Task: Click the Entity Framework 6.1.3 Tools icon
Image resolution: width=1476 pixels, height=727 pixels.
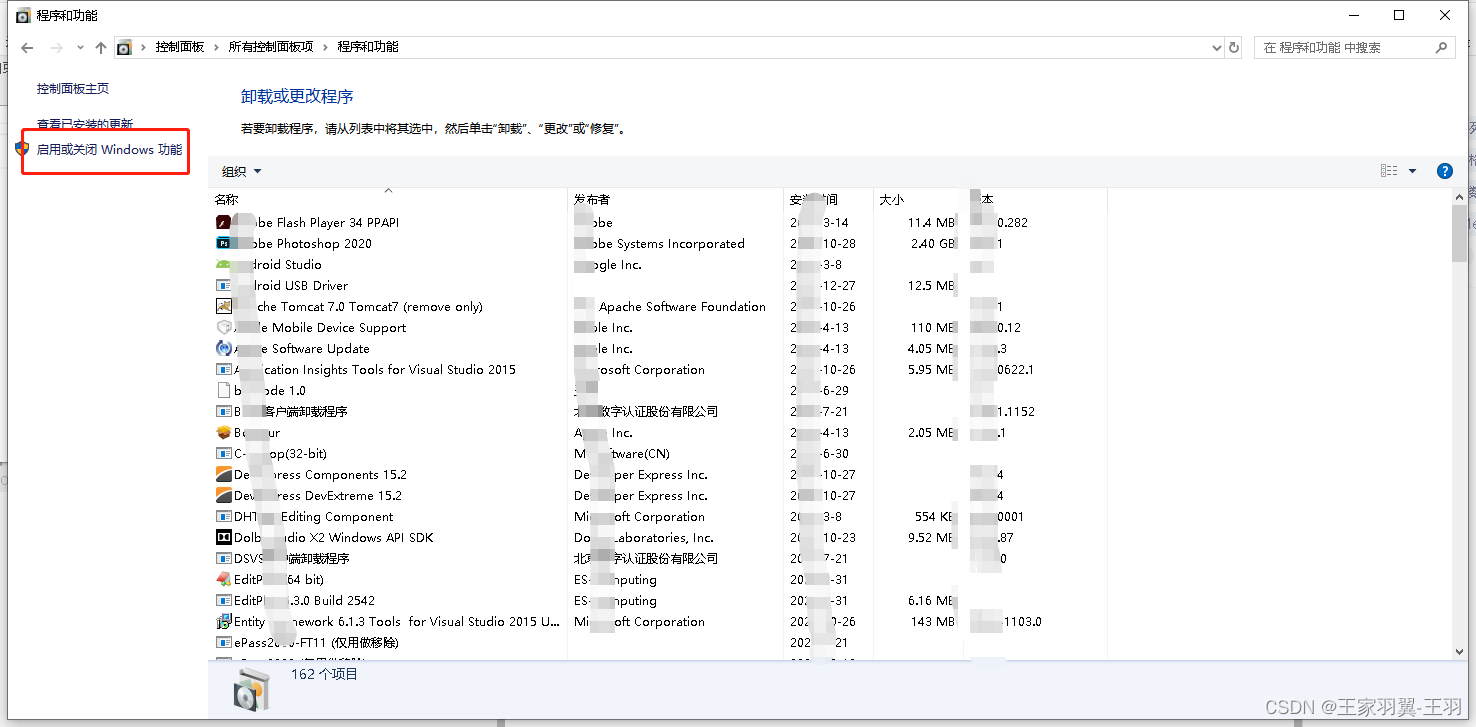Action: (x=224, y=622)
